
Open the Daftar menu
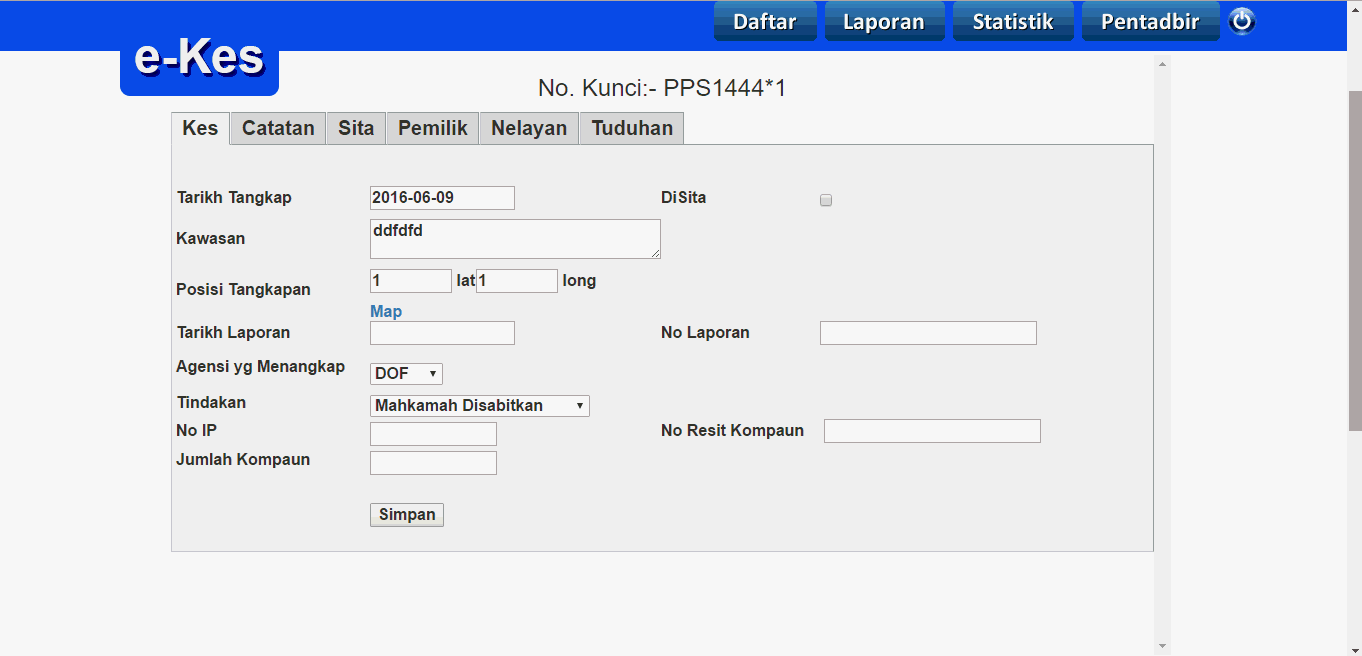[x=765, y=22]
